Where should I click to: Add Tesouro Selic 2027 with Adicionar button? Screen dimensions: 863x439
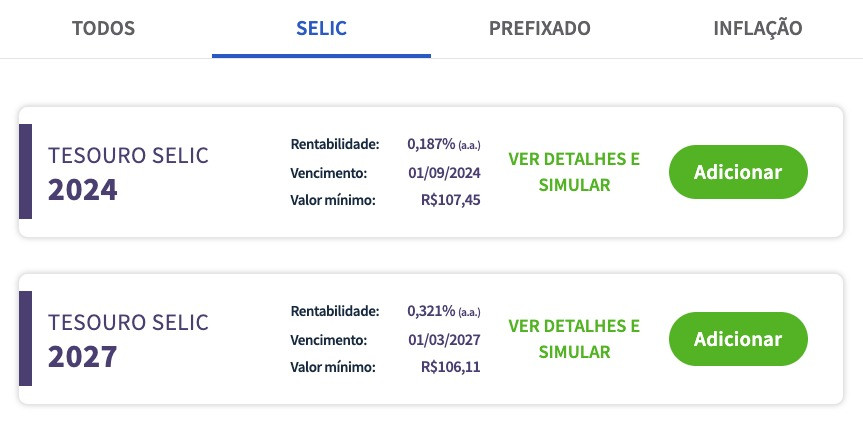tap(738, 339)
